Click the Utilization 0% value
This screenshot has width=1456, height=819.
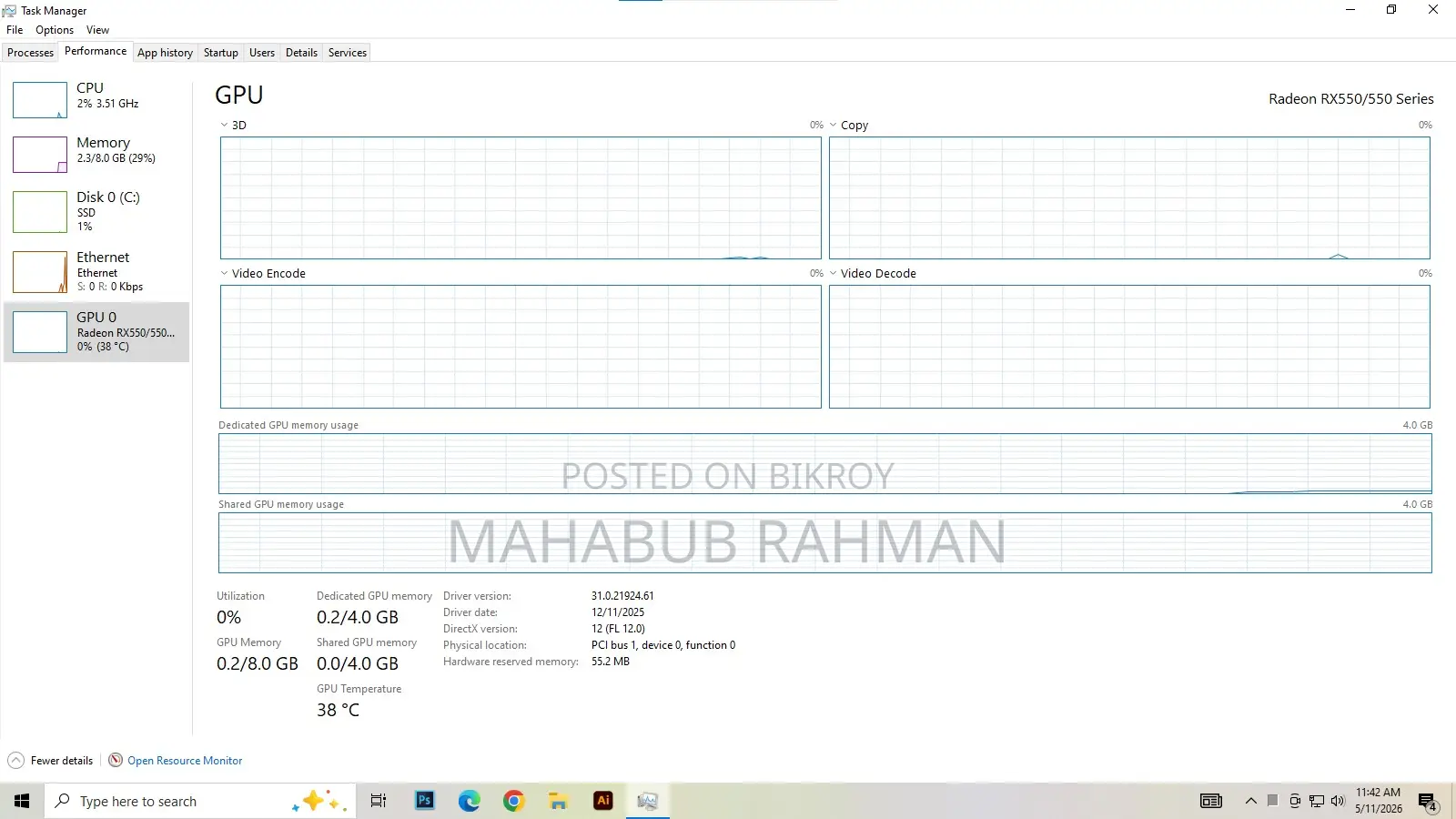228,617
